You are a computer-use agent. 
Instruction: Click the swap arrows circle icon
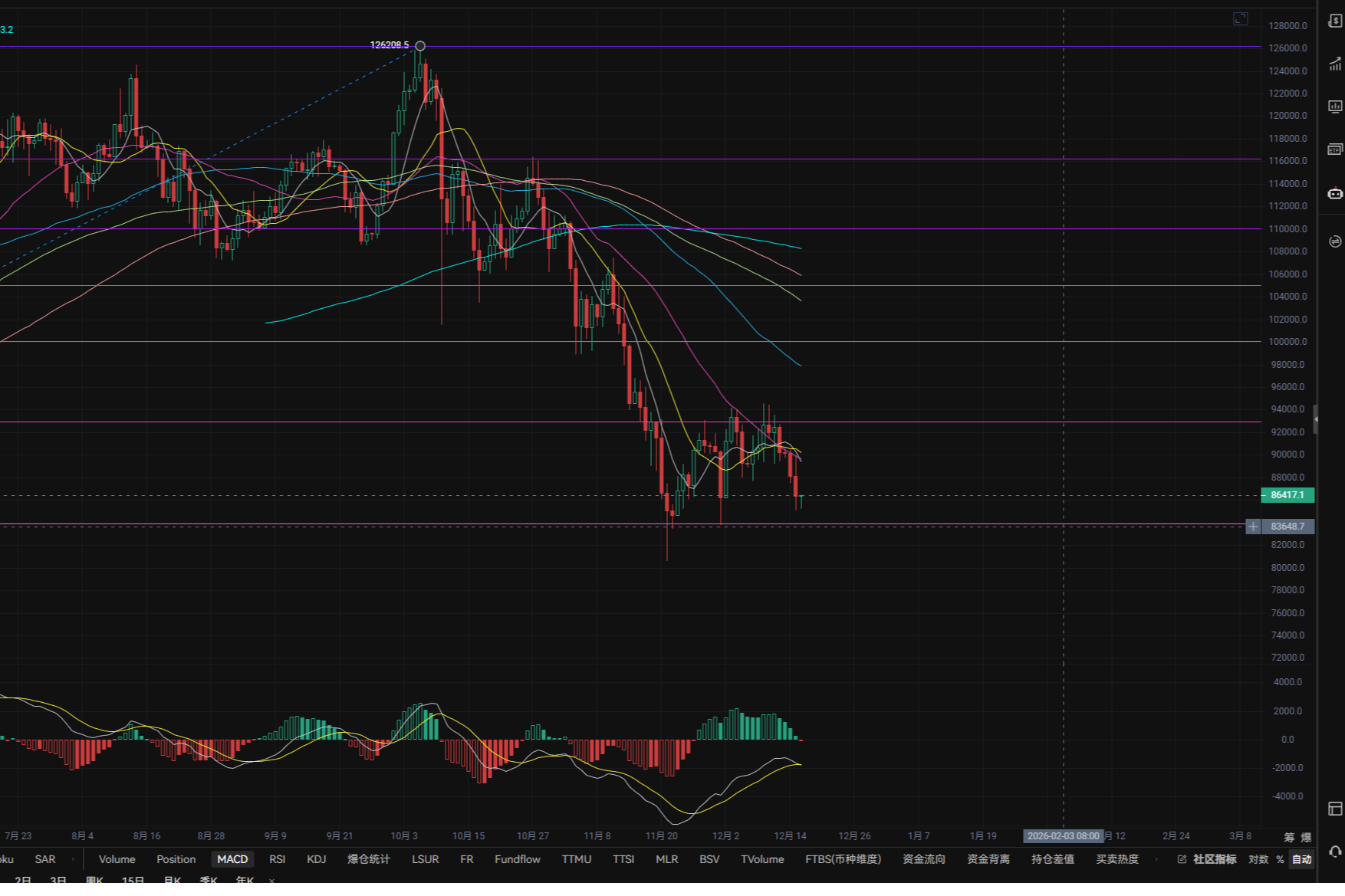(x=1335, y=241)
